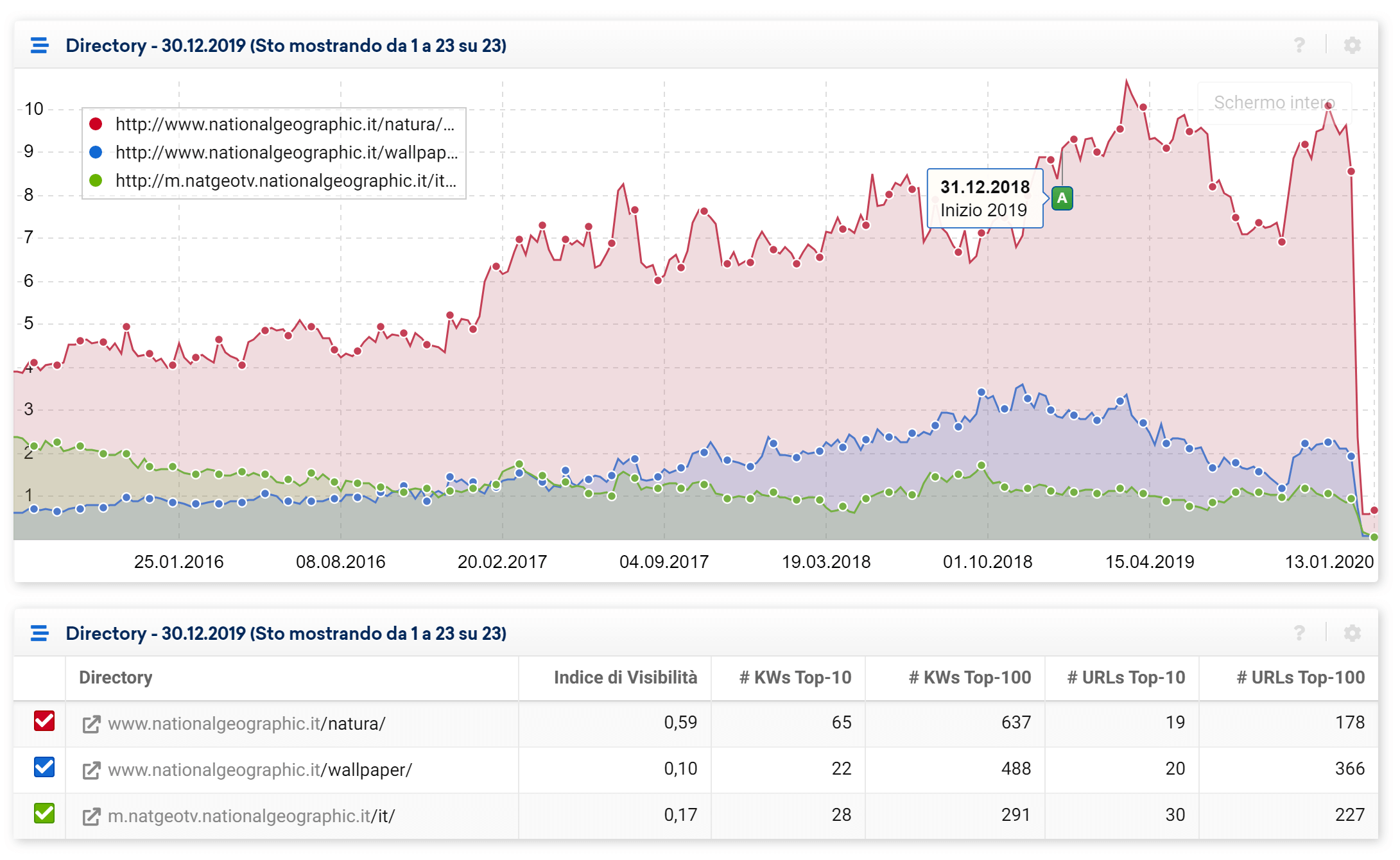
Task: Click visibility value 0,10 for wallpaper
Action: pyautogui.click(x=680, y=769)
